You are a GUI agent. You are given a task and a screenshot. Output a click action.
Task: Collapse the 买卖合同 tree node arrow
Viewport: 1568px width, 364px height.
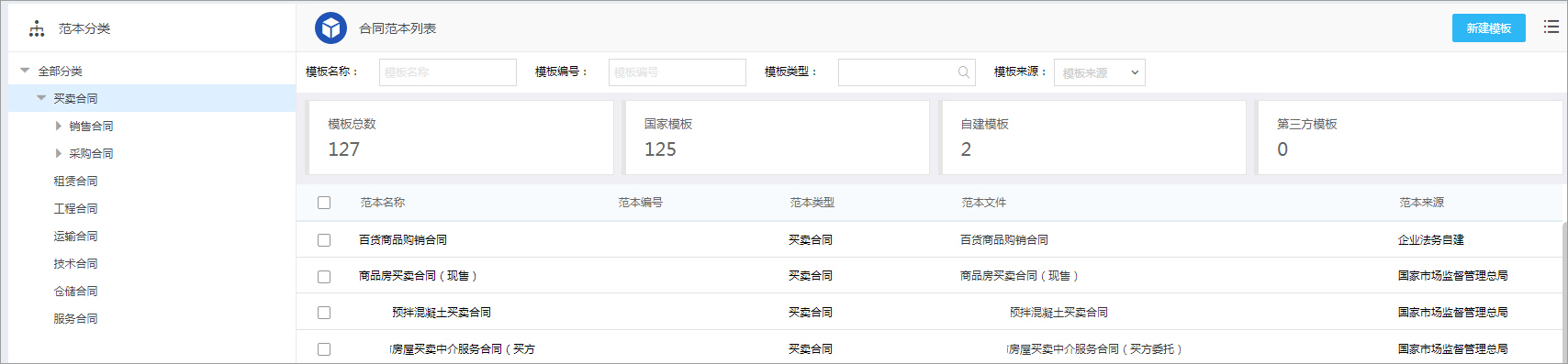tap(41, 98)
